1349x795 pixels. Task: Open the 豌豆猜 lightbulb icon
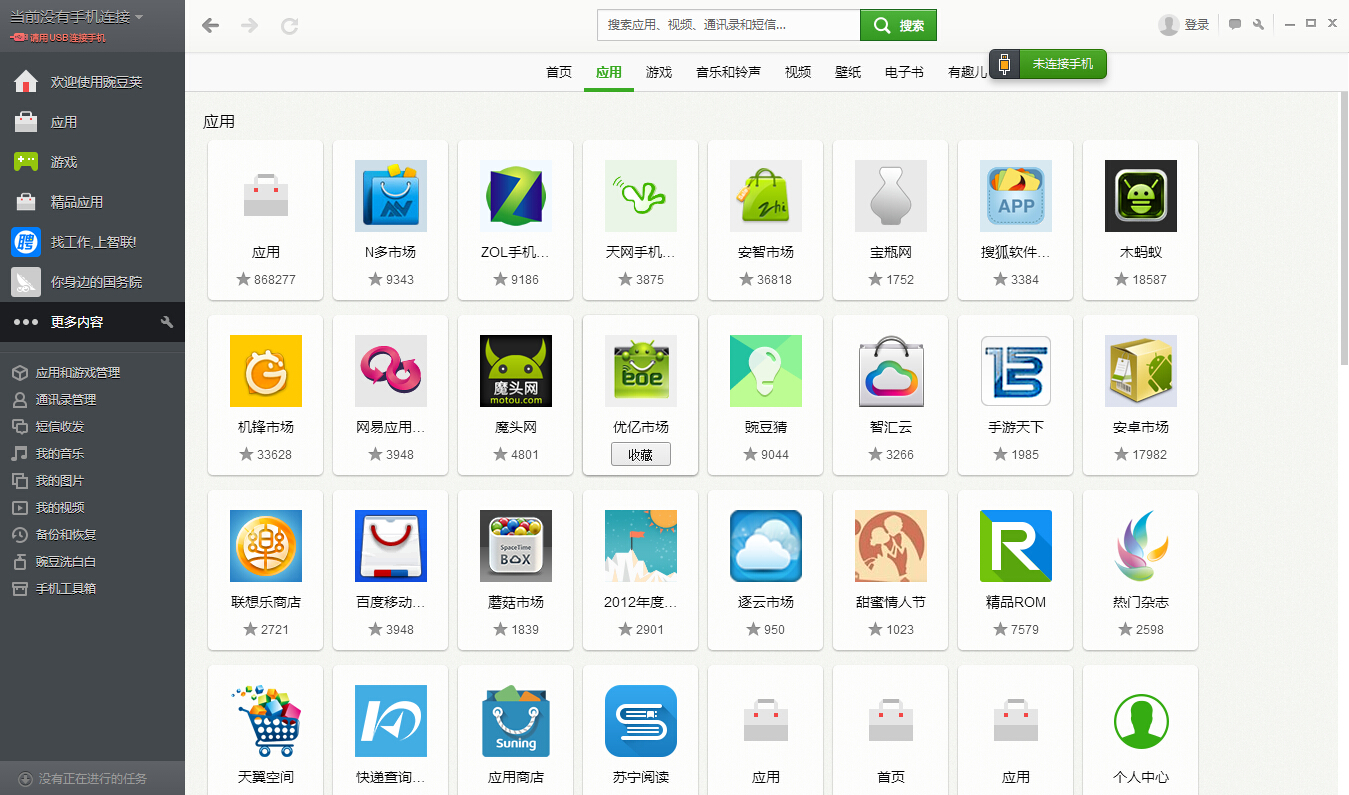pos(765,371)
